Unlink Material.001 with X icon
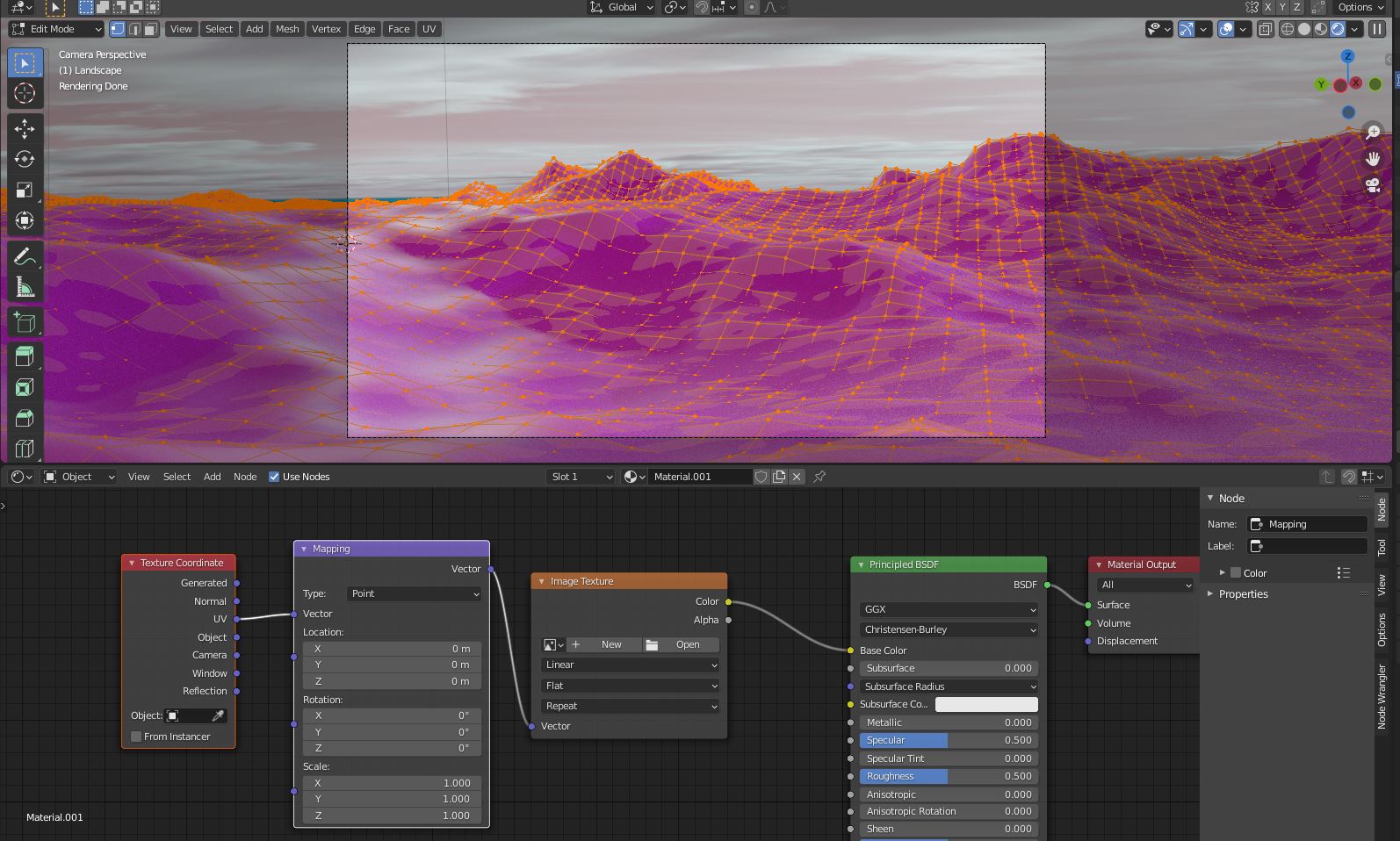The image size is (1400, 841). pos(797,477)
